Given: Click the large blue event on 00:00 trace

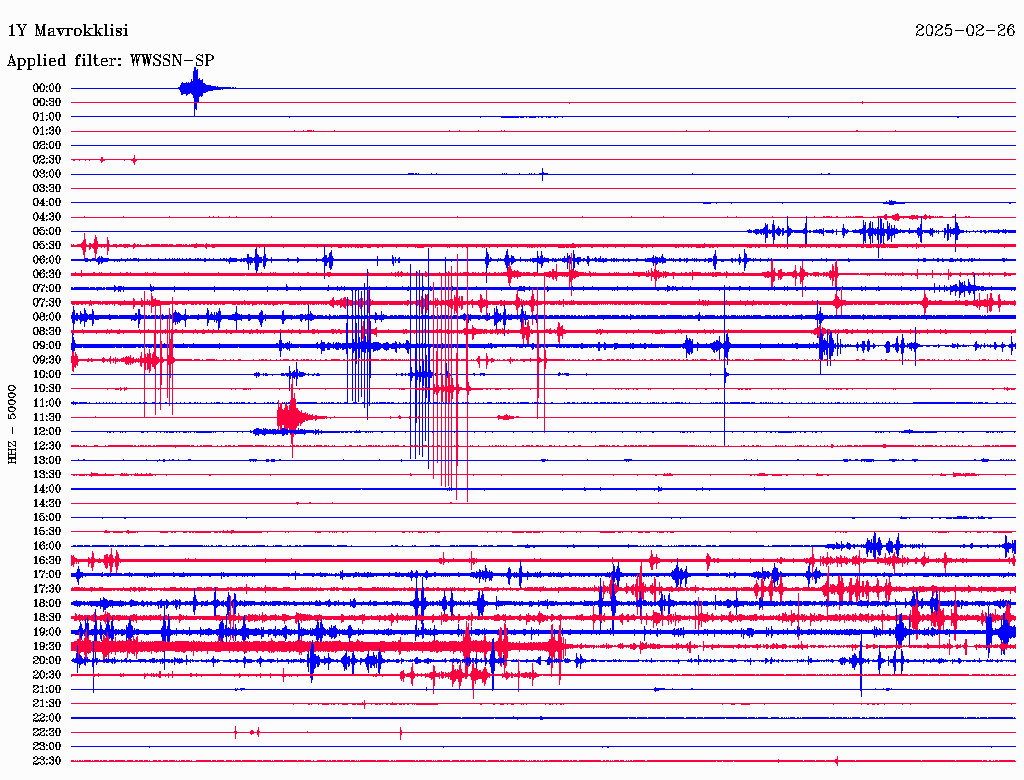Looking at the screenshot, I should coord(196,89).
